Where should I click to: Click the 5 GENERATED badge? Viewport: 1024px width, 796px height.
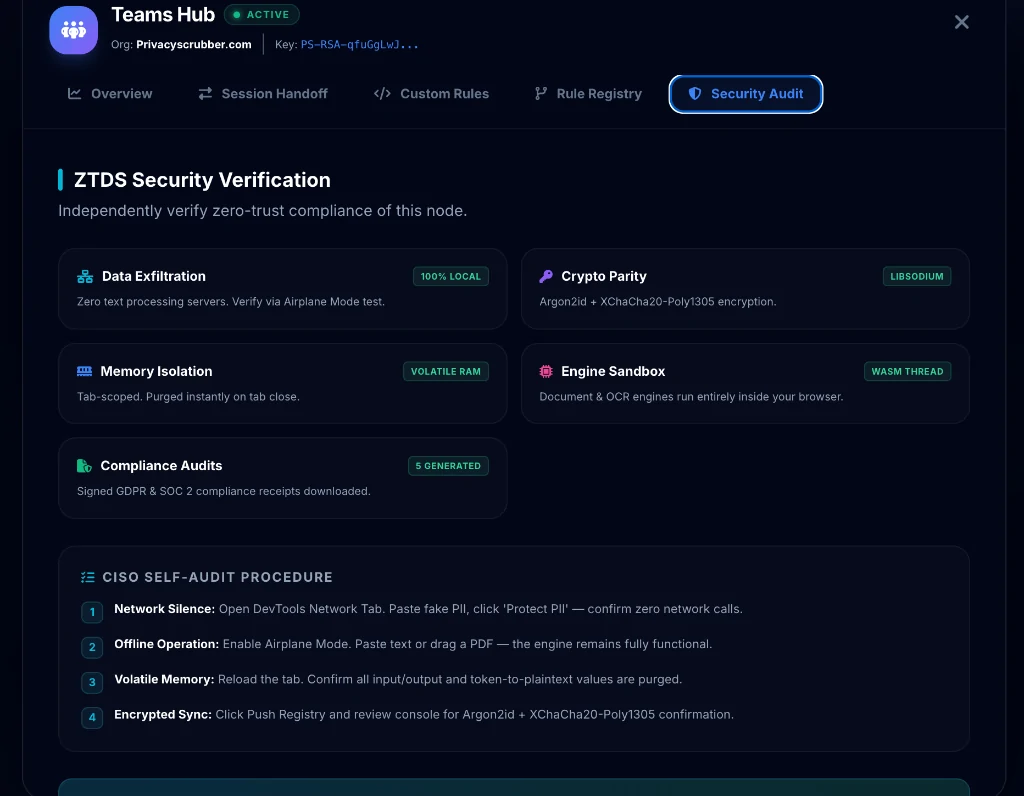(x=448, y=466)
